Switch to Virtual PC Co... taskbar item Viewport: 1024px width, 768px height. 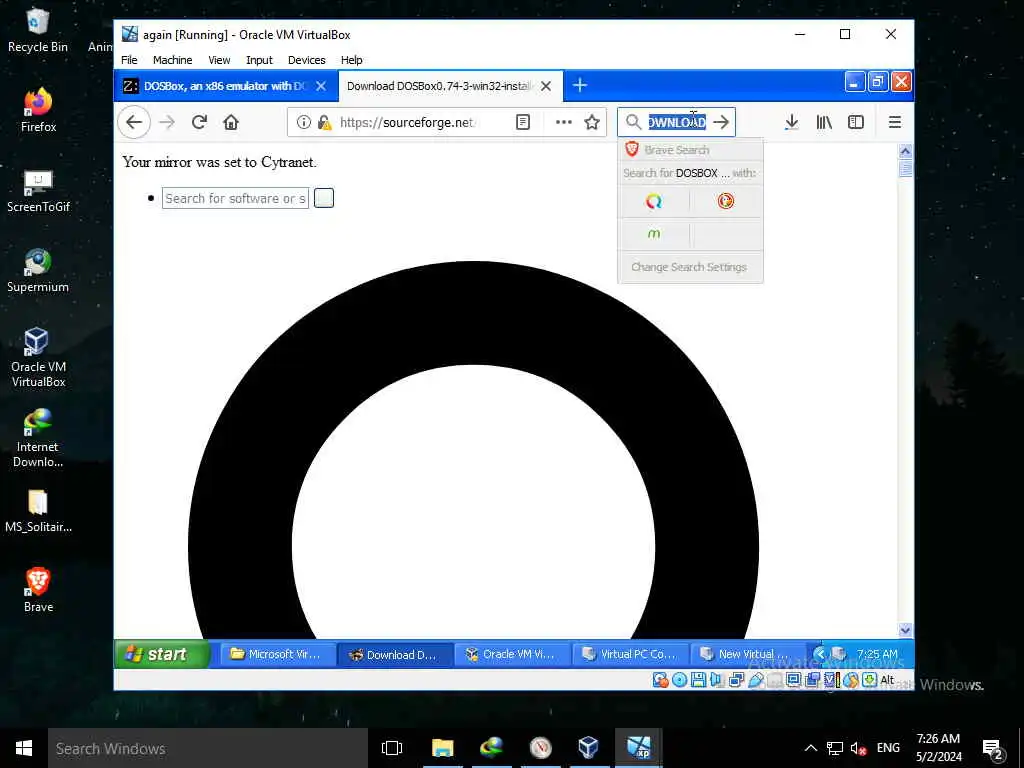pyautogui.click(x=630, y=654)
